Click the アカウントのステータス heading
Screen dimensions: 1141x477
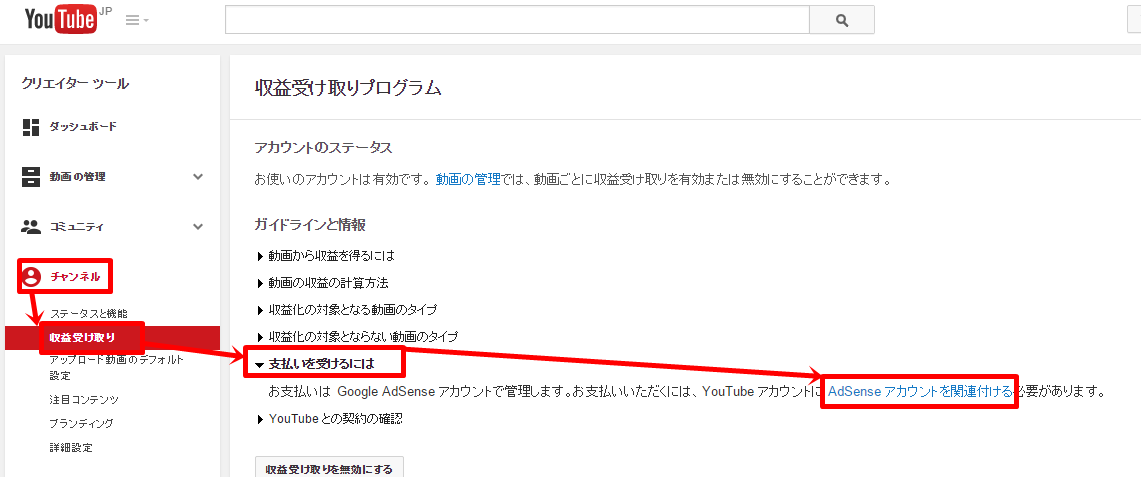point(323,148)
